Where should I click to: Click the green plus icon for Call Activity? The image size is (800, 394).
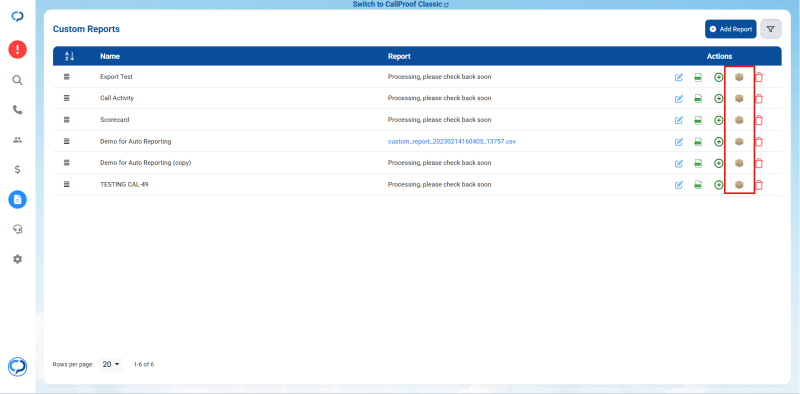718,99
